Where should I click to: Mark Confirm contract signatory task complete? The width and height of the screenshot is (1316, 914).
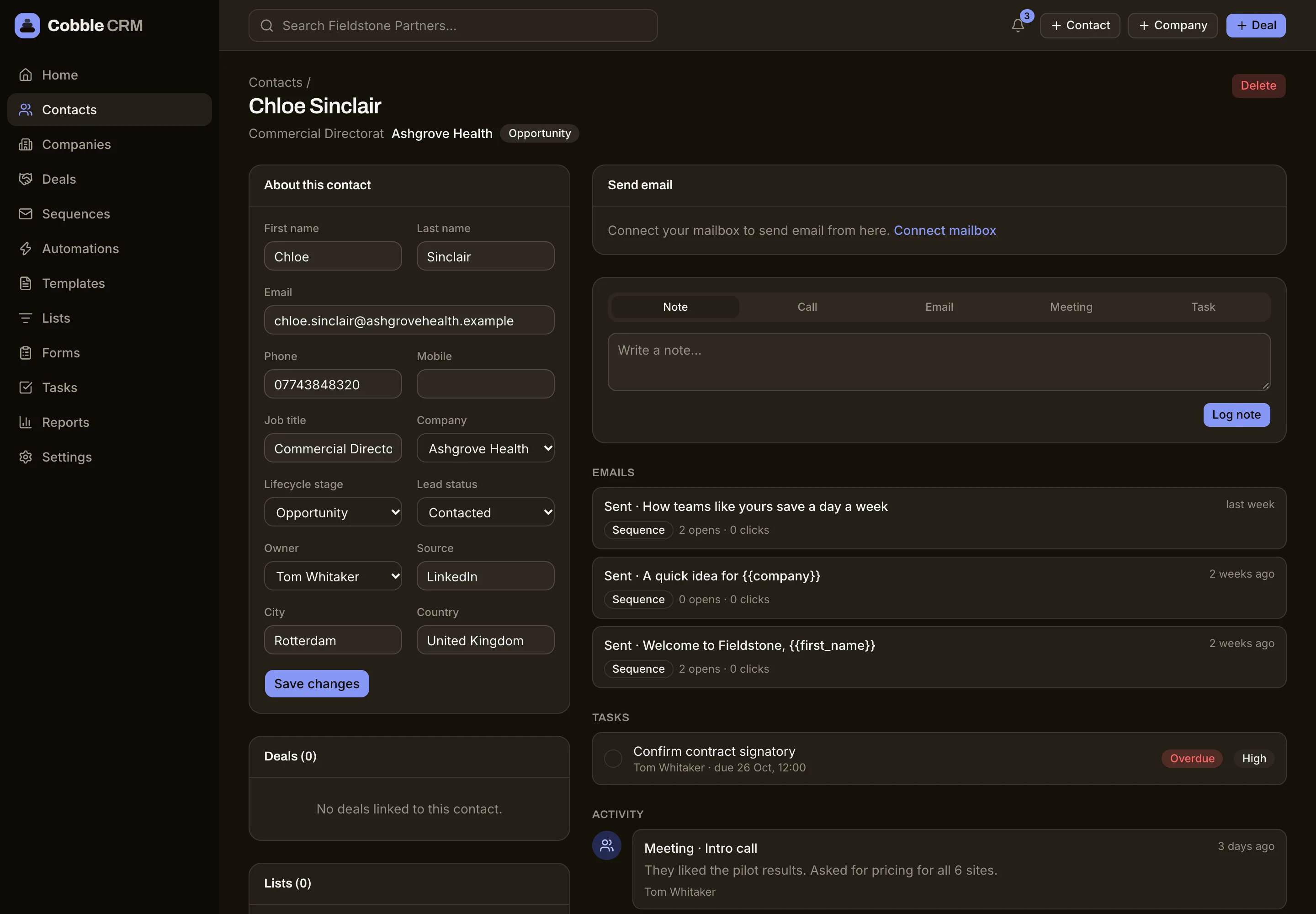[613, 758]
